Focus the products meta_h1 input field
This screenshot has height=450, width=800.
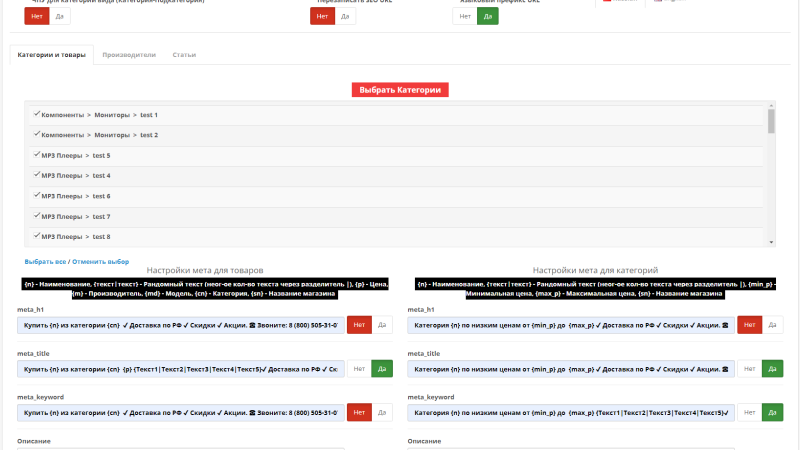[181, 325]
